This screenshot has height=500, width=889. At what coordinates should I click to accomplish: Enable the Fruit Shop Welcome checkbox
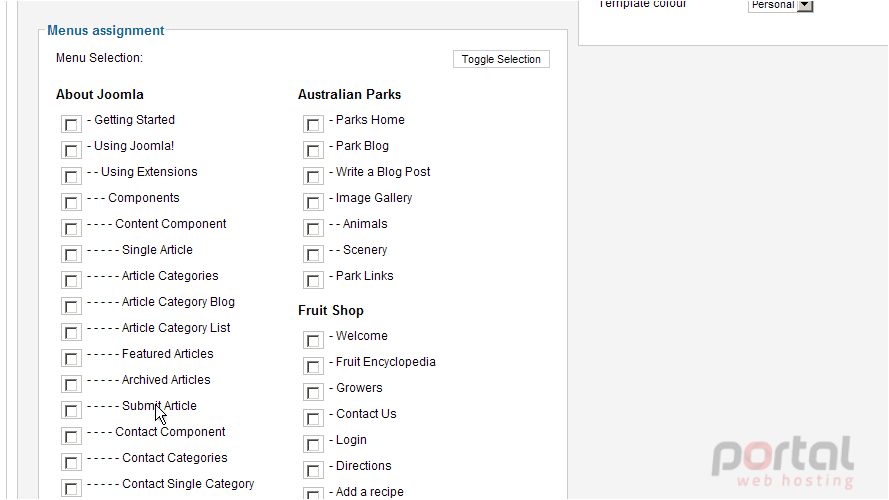pyautogui.click(x=313, y=340)
